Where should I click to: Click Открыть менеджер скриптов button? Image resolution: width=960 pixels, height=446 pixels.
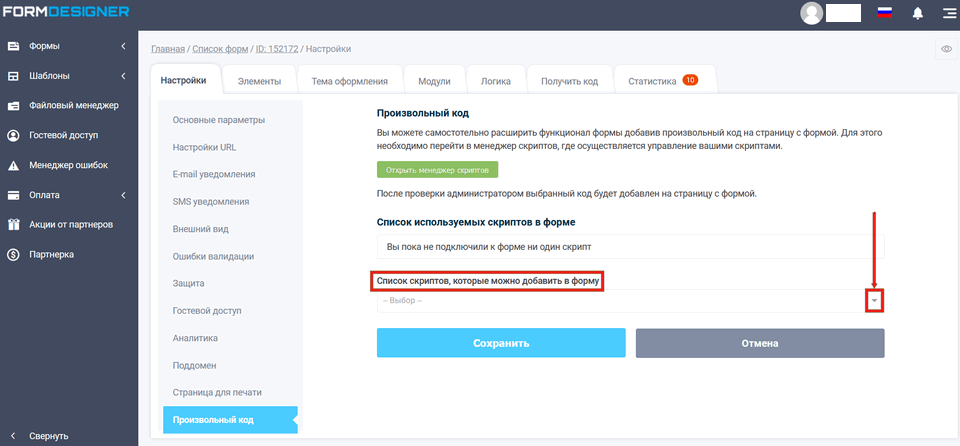point(438,170)
